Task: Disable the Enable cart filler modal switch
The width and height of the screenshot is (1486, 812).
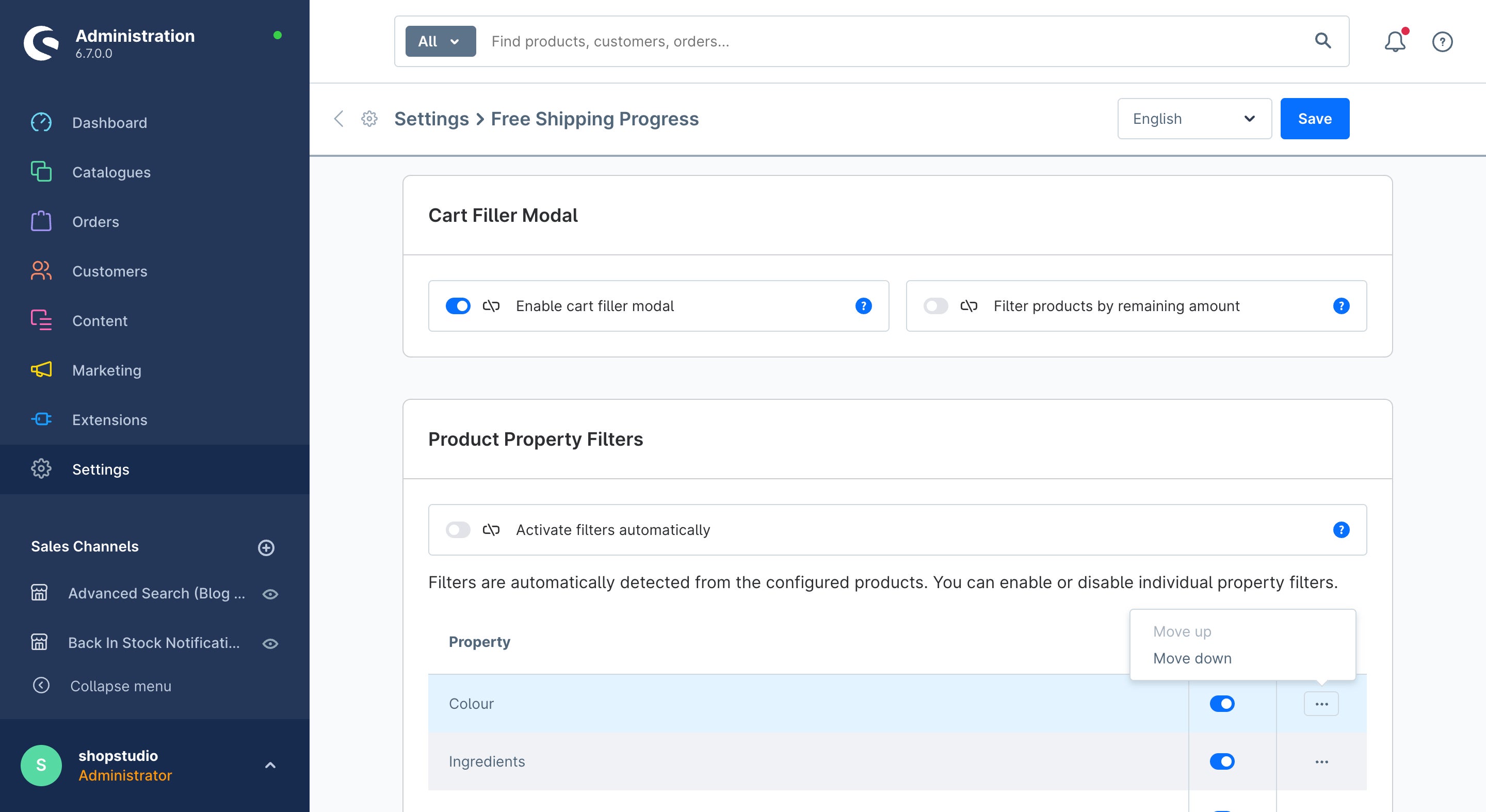Action: click(458, 305)
